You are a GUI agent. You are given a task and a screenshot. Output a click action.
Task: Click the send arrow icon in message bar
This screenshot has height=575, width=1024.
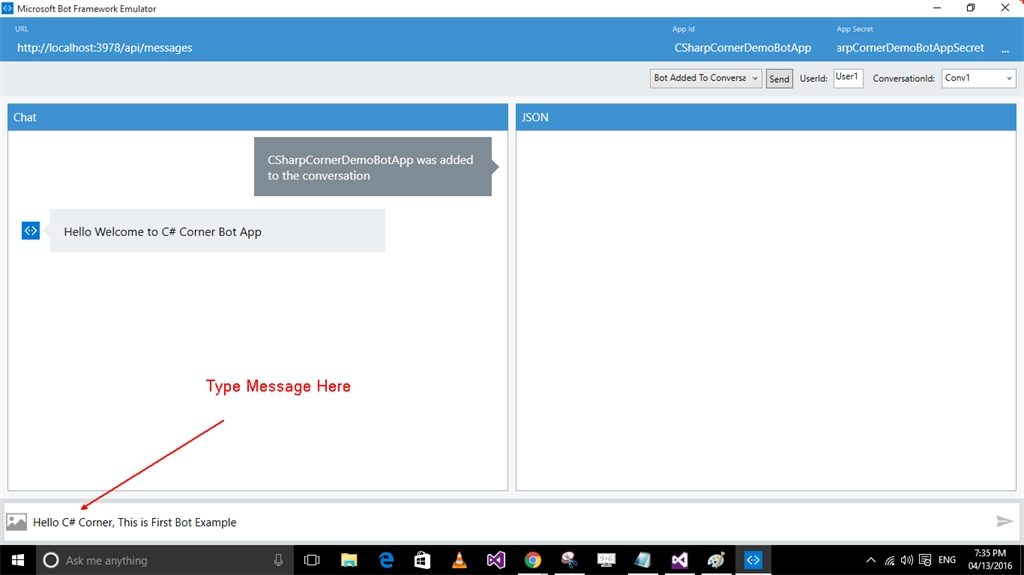pyautogui.click(x=1004, y=521)
